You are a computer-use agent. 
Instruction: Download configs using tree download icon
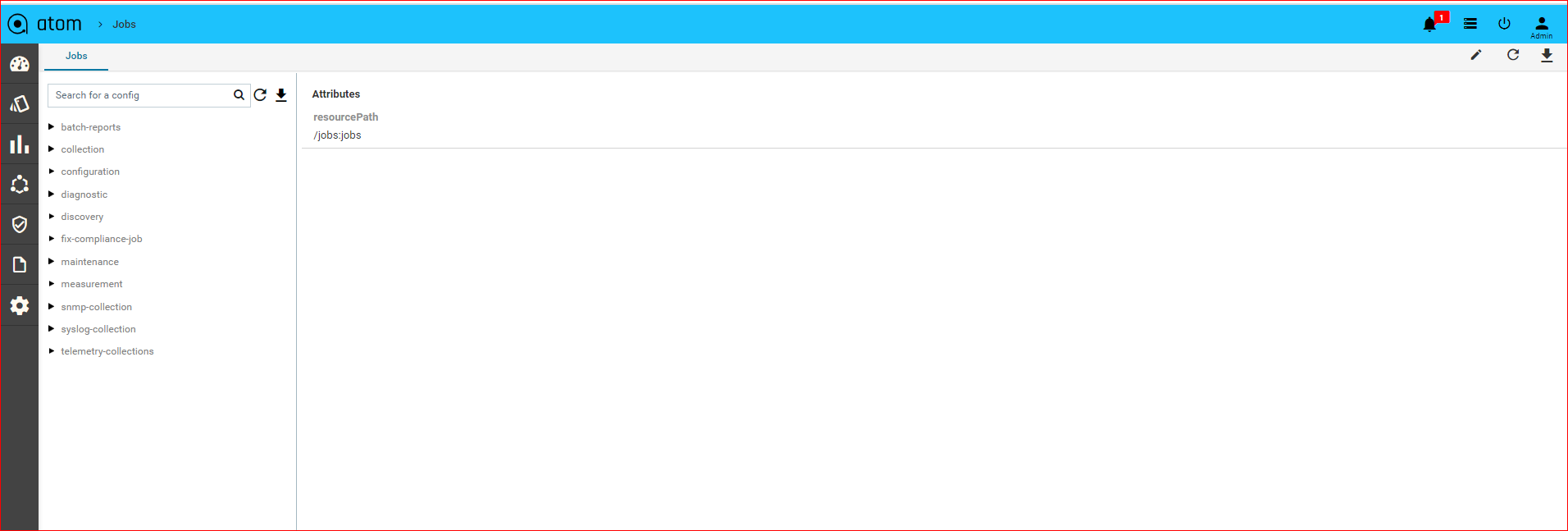coord(281,95)
